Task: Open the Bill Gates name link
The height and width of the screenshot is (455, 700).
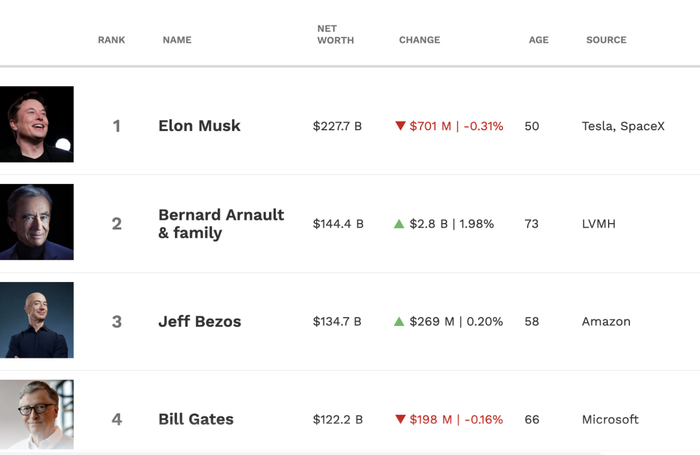Action: tap(195, 420)
